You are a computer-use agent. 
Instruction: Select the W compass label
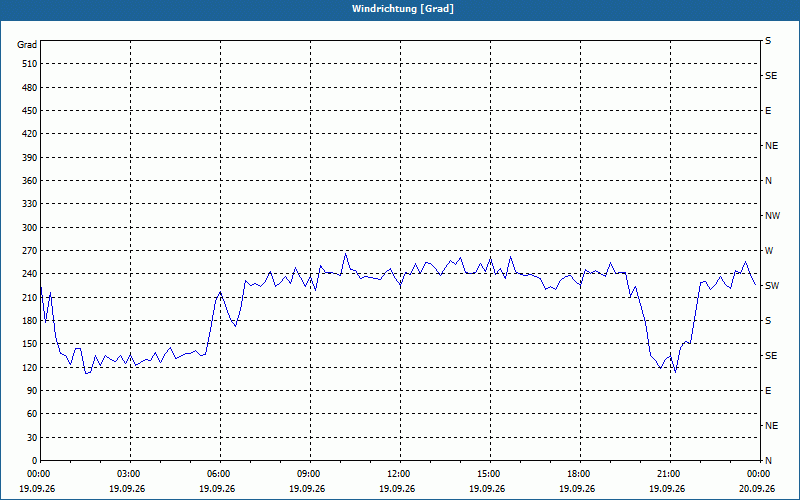coord(769,251)
